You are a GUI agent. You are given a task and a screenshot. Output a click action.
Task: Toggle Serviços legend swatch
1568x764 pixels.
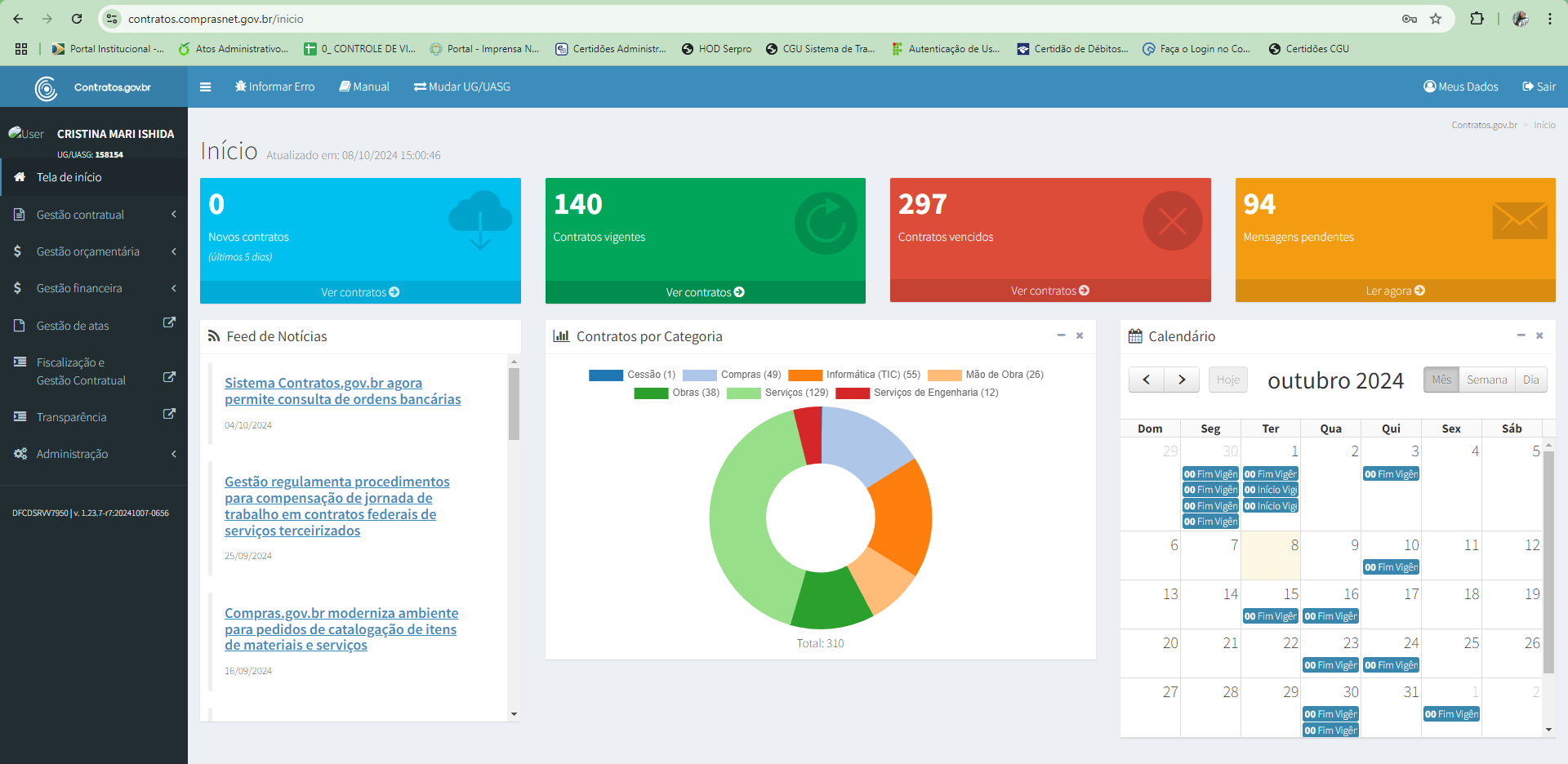point(743,393)
